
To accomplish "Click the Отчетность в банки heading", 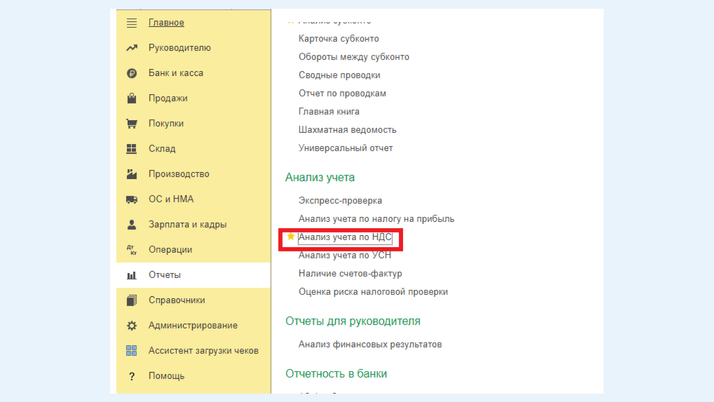I will (x=336, y=374).
